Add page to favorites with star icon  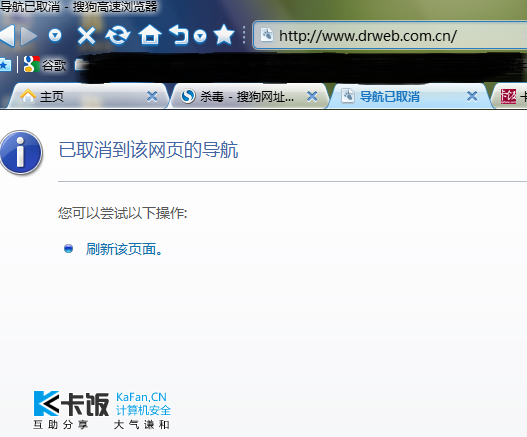[x=224, y=35]
